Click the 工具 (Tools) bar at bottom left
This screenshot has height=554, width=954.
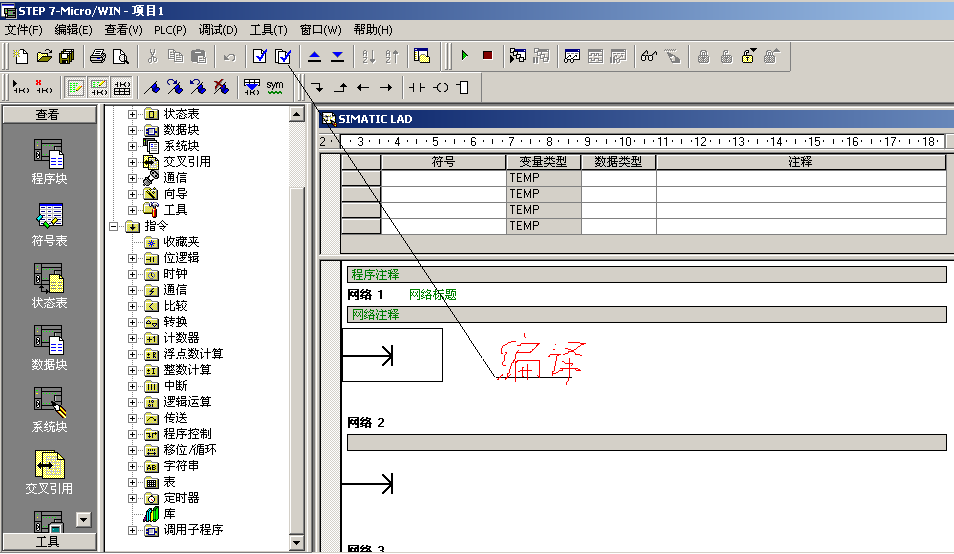click(48, 541)
